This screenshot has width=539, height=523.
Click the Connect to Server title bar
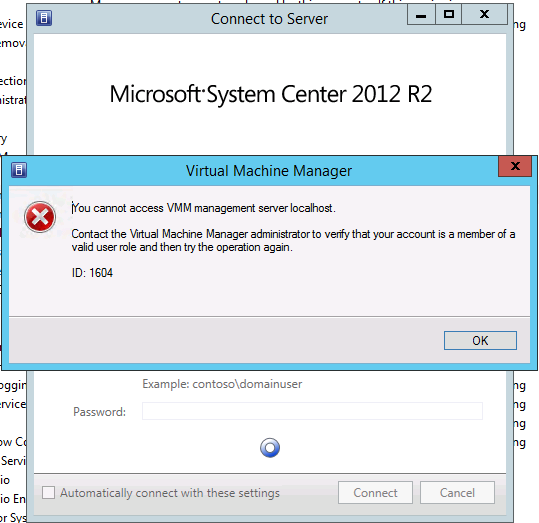(269, 19)
